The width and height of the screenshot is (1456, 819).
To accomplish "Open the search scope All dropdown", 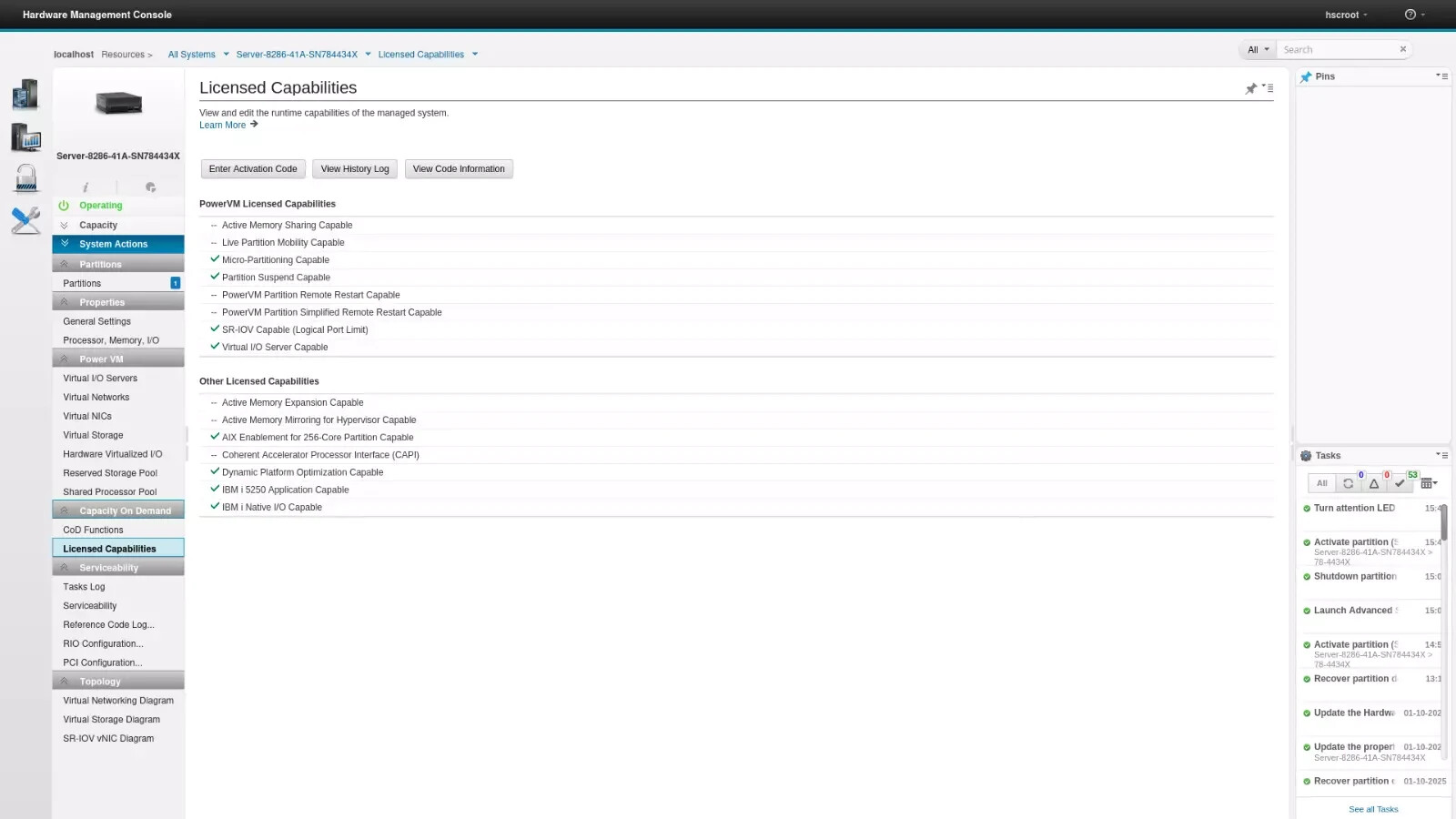I will [1259, 50].
